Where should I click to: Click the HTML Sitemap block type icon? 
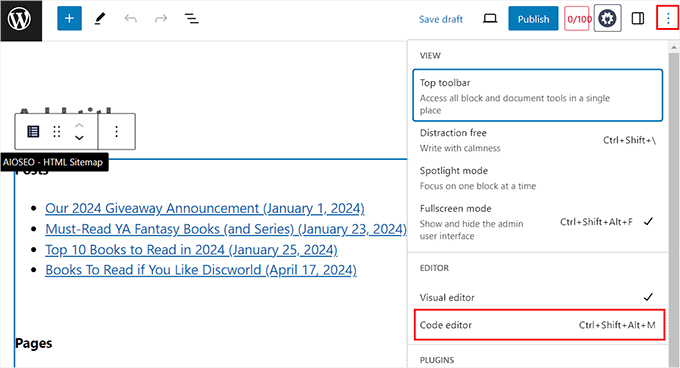pyautogui.click(x=33, y=131)
